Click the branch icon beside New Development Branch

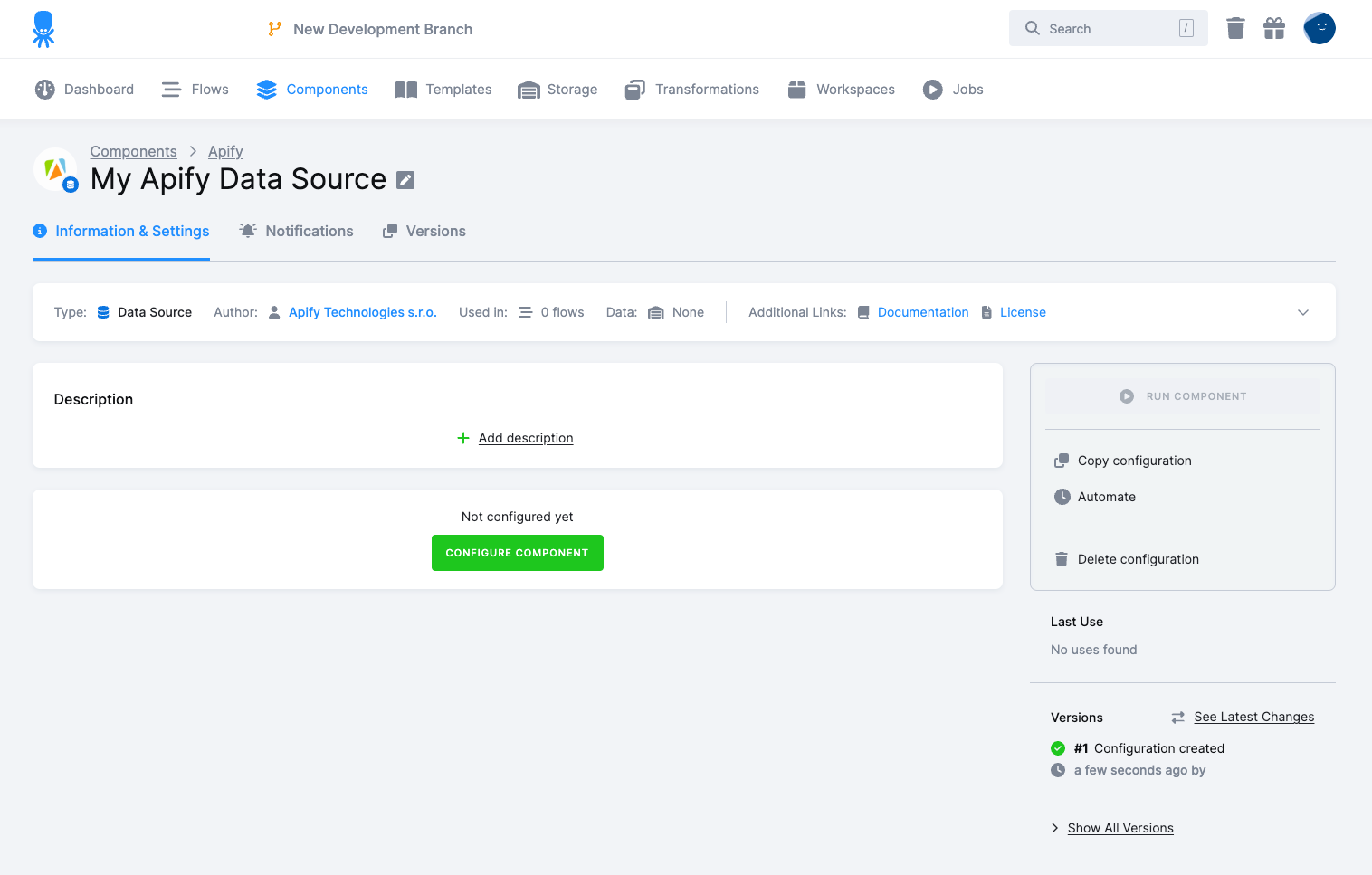click(x=273, y=28)
